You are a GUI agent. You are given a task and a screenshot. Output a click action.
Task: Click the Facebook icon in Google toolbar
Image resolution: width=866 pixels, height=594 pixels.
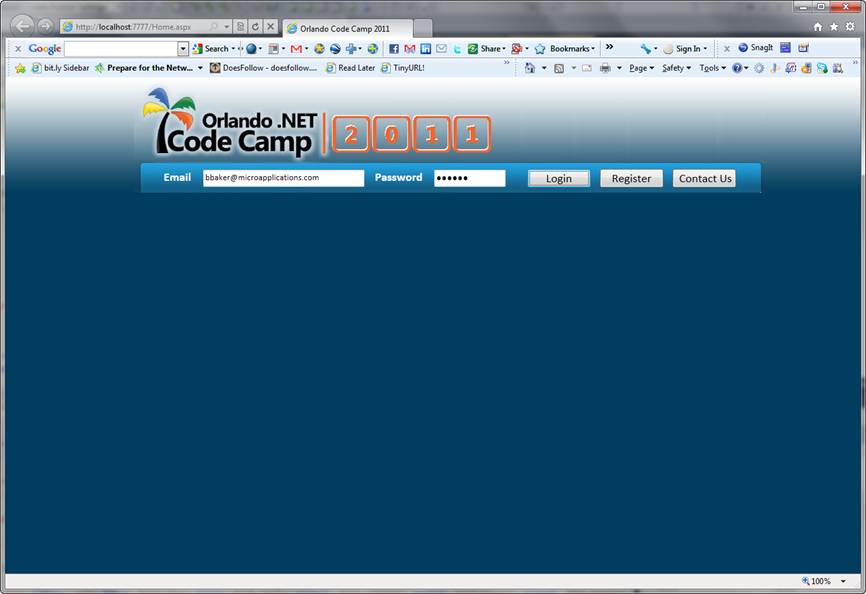[x=393, y=48]
